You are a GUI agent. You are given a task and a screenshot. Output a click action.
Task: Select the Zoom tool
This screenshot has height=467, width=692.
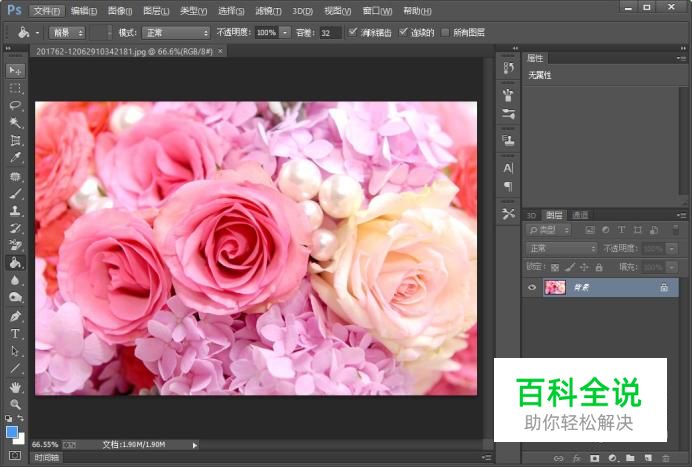(x=15, y=403)
